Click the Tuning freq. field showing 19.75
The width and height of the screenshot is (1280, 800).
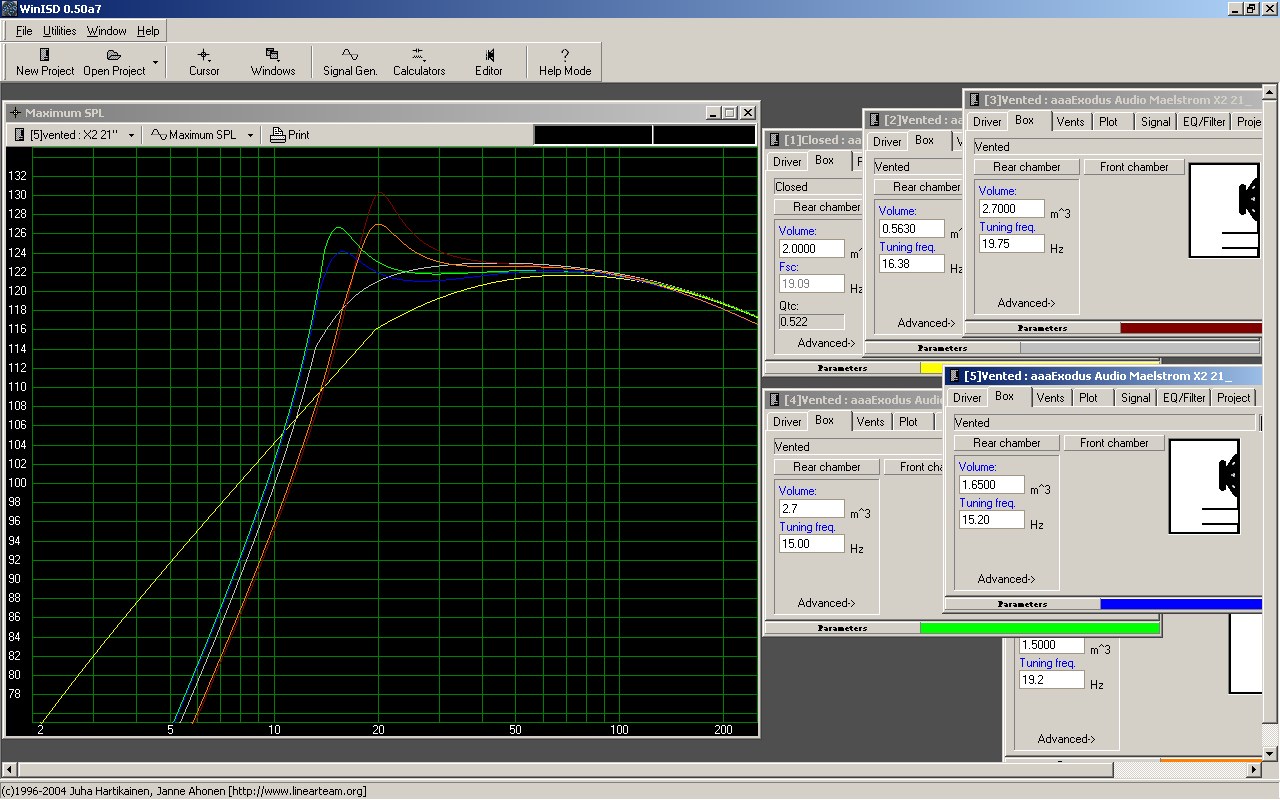[1012, 244]
